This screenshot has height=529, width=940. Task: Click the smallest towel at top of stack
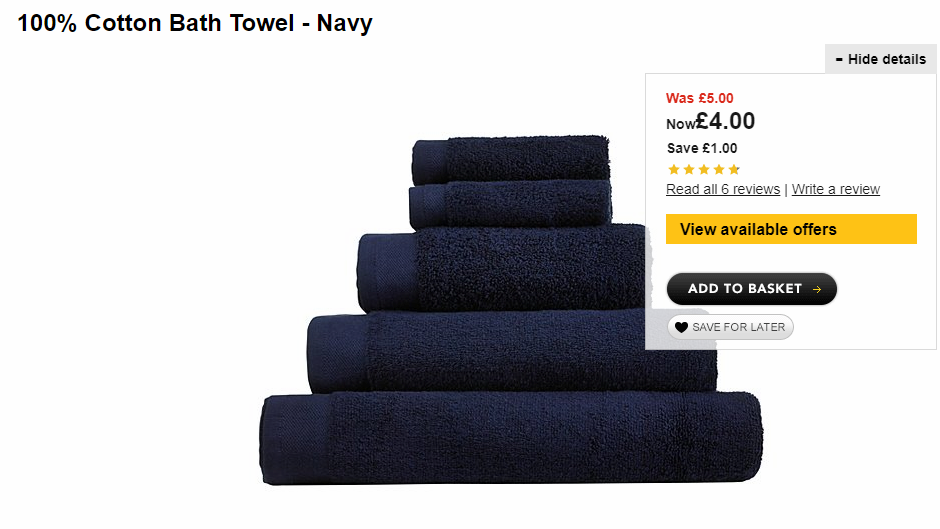coord(511,160)
